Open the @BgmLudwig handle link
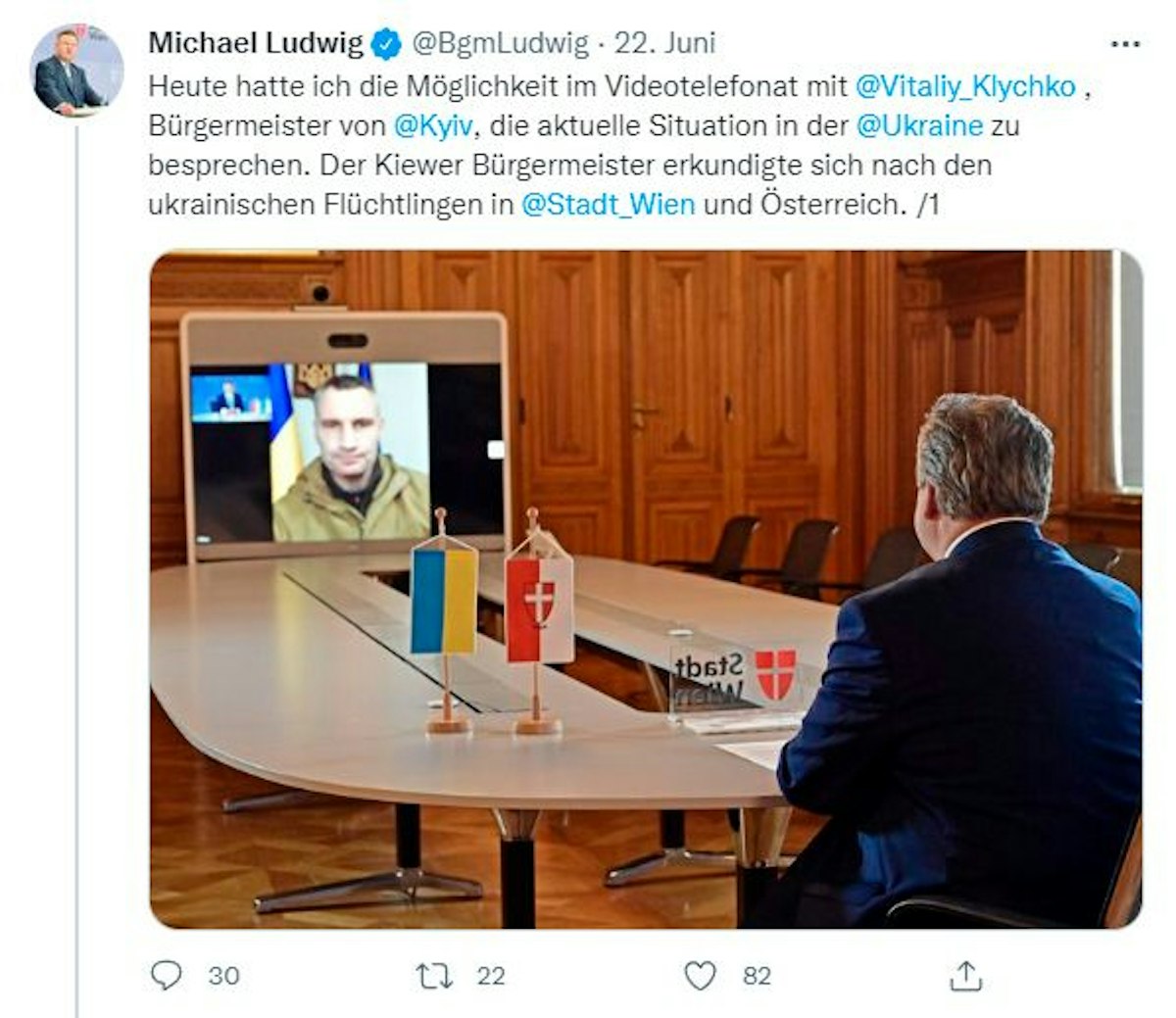The image size is (1176, 1018). 500,43
